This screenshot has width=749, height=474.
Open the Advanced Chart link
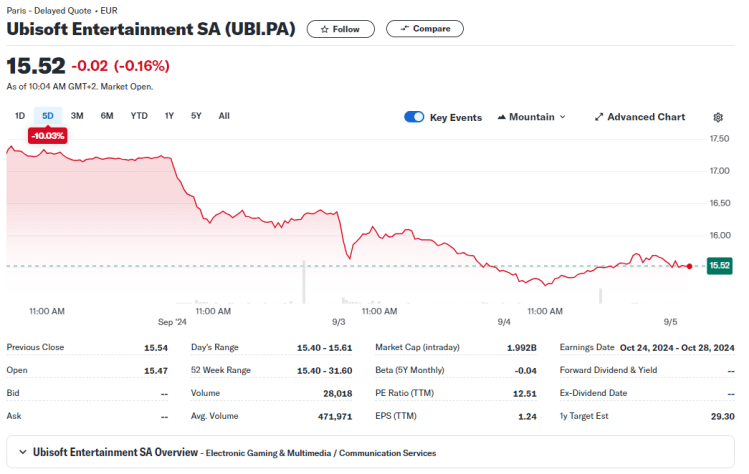(640, 117)
